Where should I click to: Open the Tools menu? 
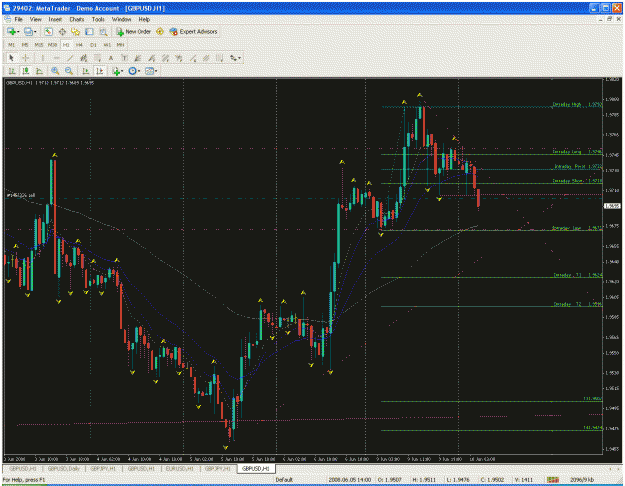(x=98, y=20)
